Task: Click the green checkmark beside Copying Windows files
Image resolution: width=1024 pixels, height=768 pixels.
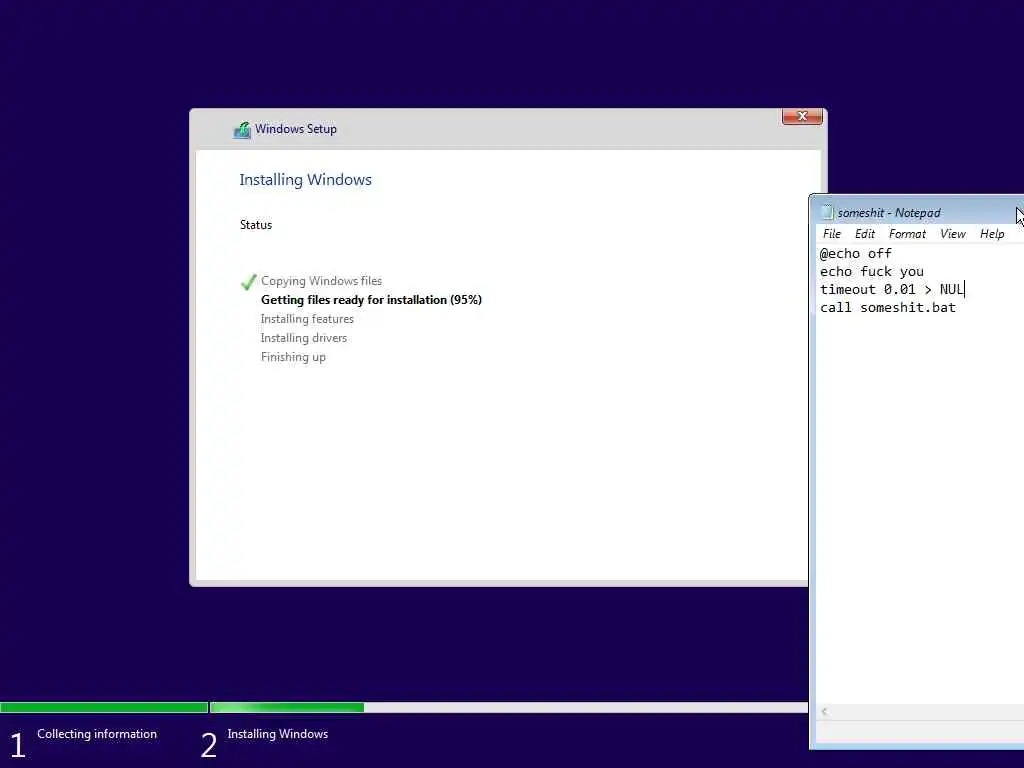Action: [248, 282]
